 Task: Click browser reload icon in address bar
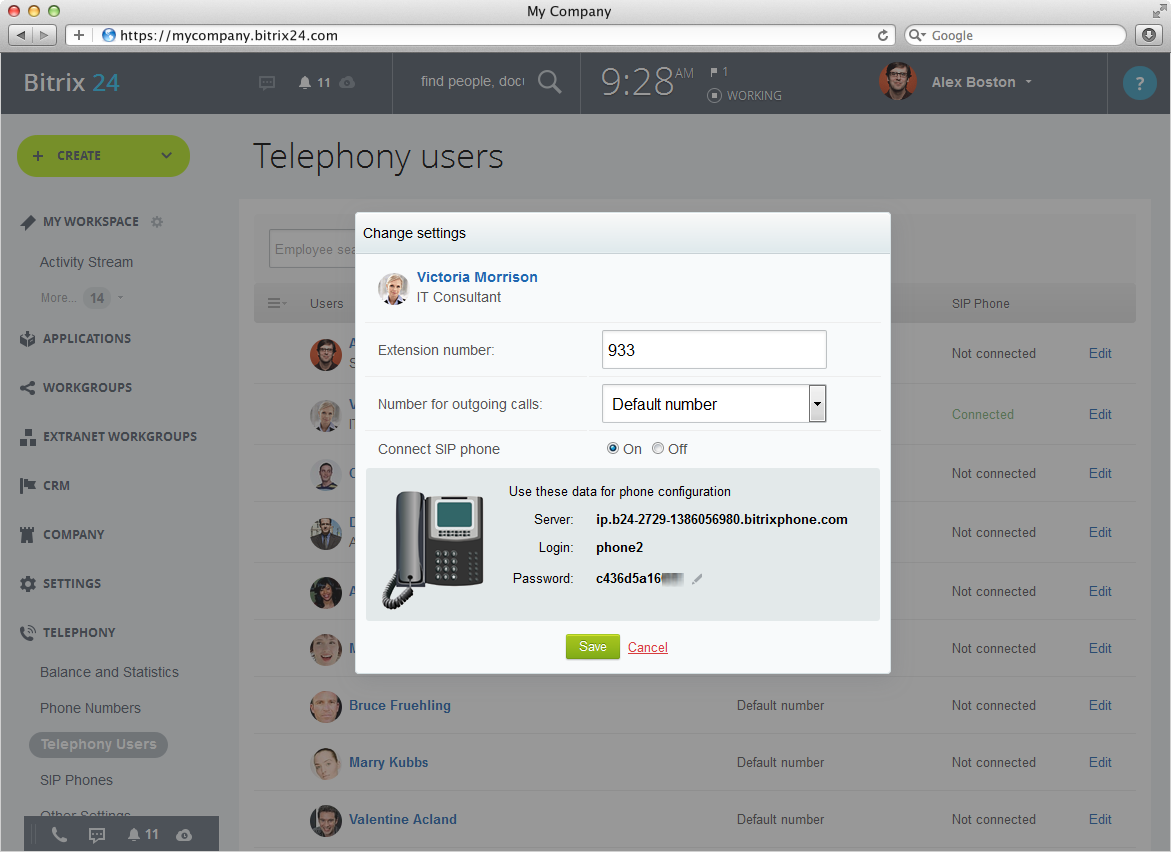coord(883,35)
